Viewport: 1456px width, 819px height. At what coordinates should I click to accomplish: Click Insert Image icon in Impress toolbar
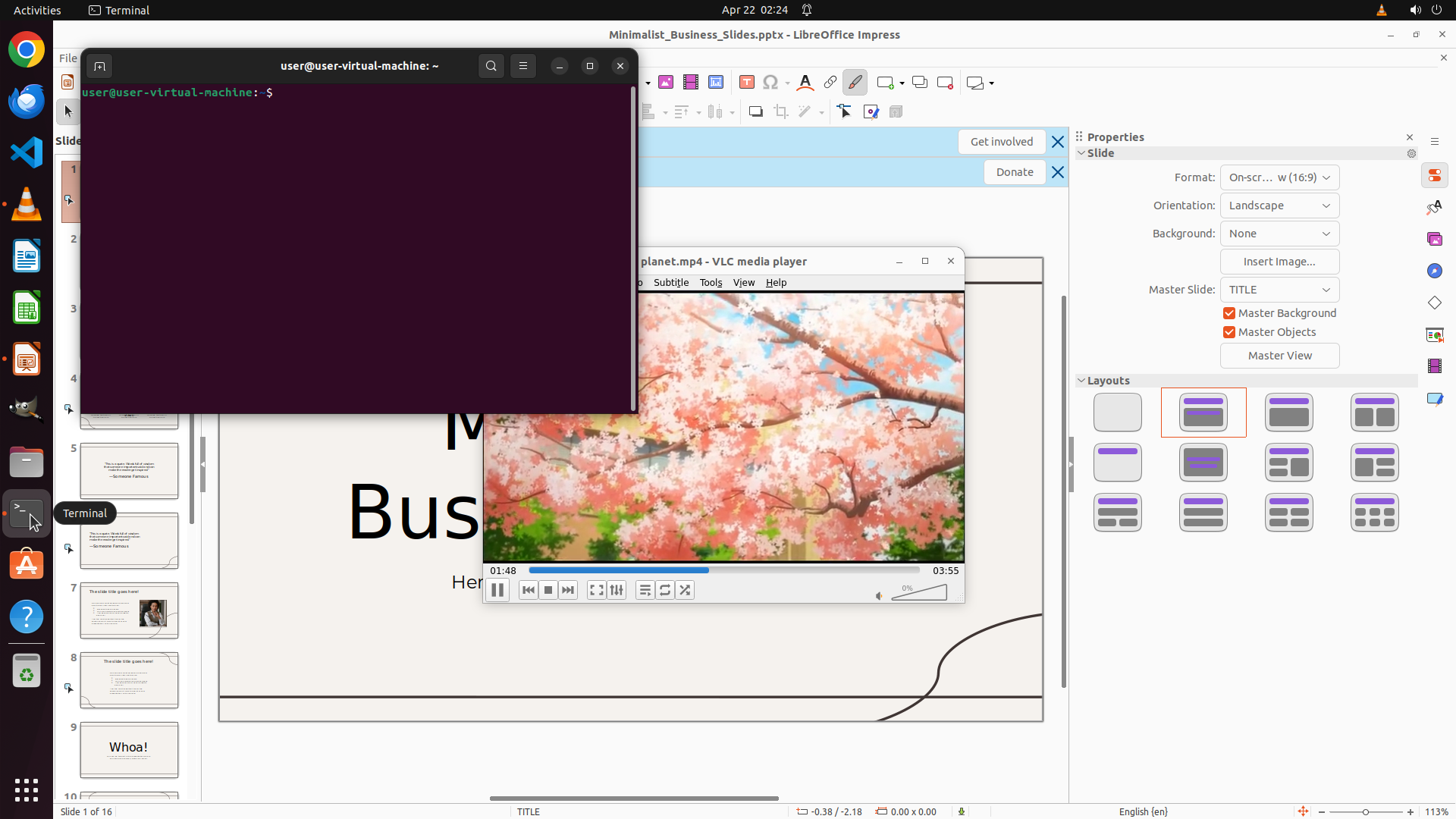coord(666,83)
